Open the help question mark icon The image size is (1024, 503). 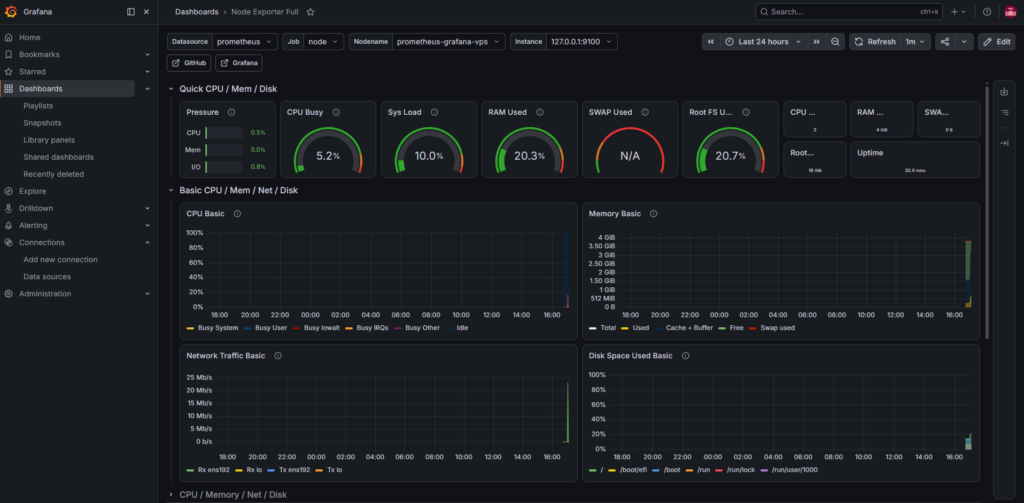(x=987, y=12)
